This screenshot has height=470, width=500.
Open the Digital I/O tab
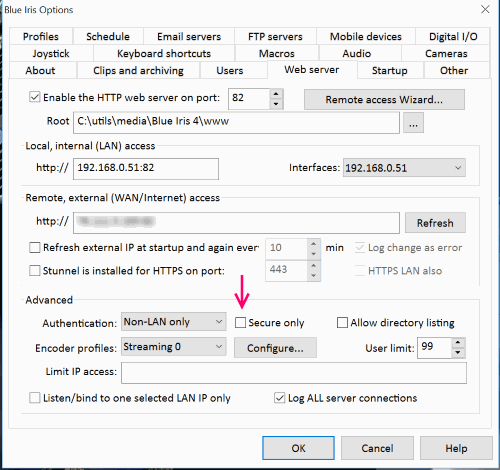click(x=453, y=36)
